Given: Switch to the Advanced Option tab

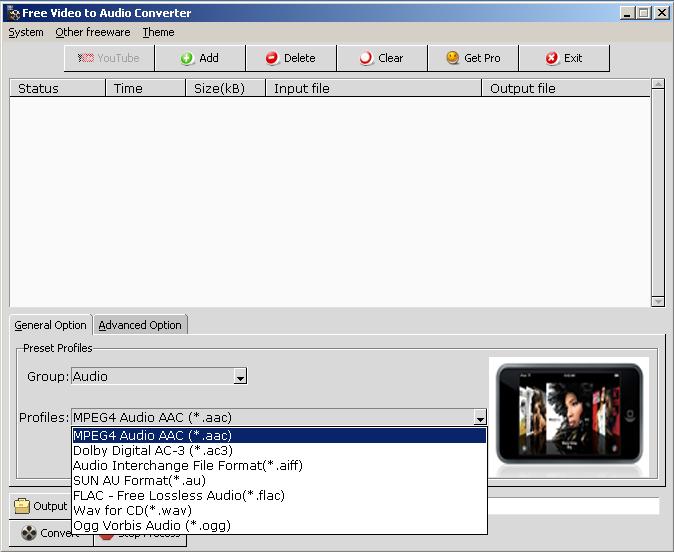Looking at the screenshot, I should (x=140, y=325).
